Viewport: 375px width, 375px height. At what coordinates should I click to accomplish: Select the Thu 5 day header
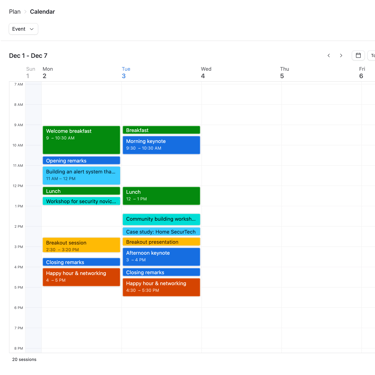coord(284,72)
